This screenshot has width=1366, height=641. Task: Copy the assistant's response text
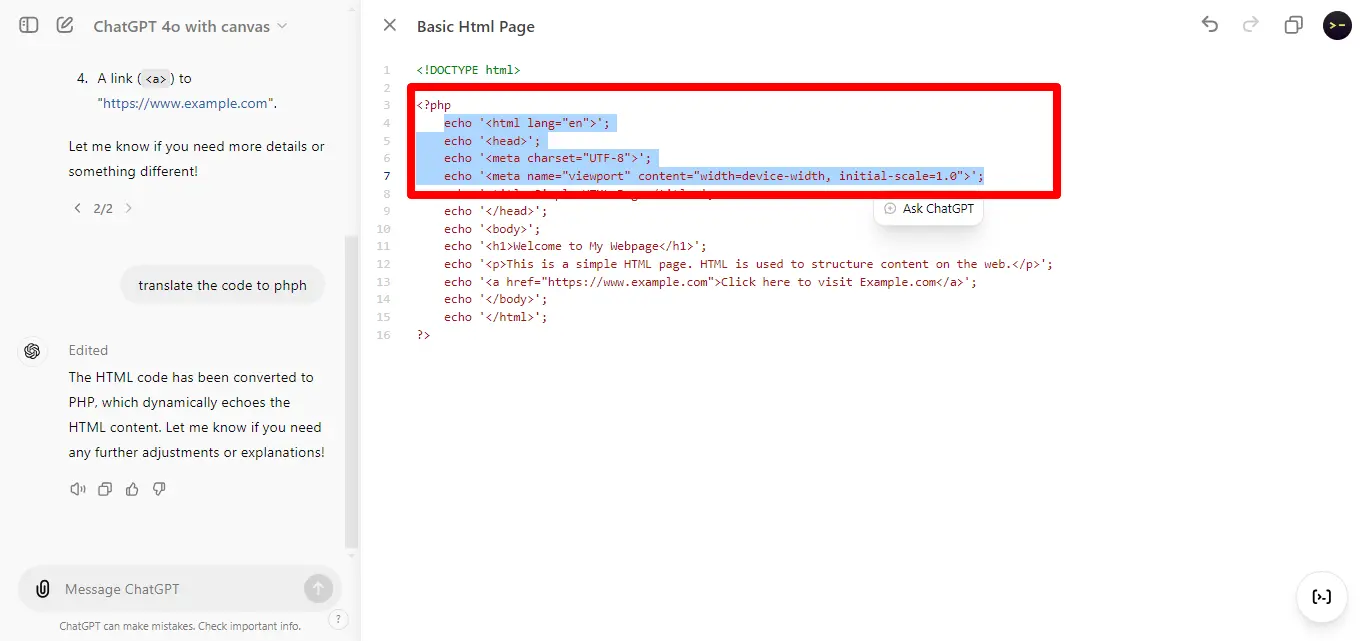click(105, 489)
